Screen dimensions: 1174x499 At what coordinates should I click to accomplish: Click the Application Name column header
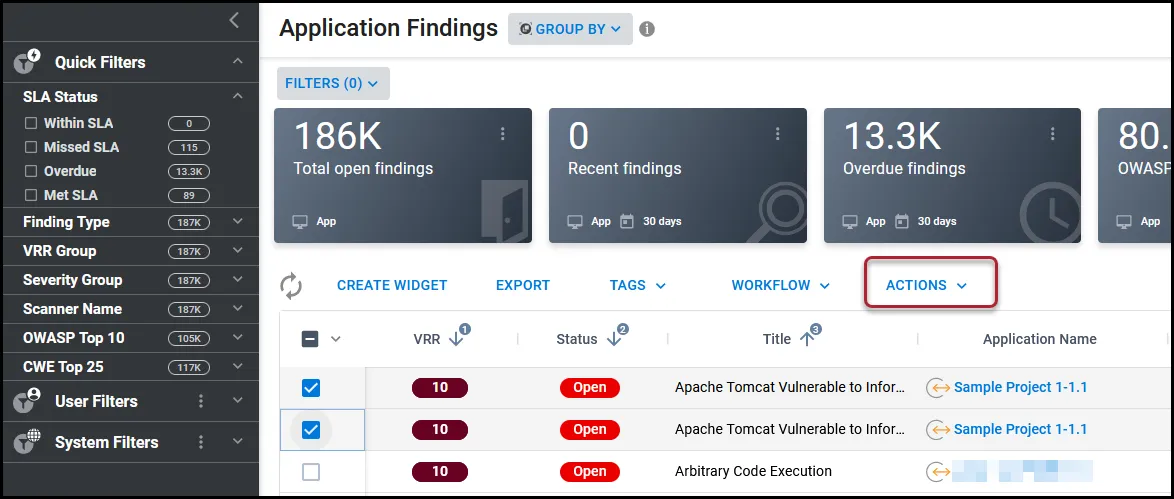1039,339
